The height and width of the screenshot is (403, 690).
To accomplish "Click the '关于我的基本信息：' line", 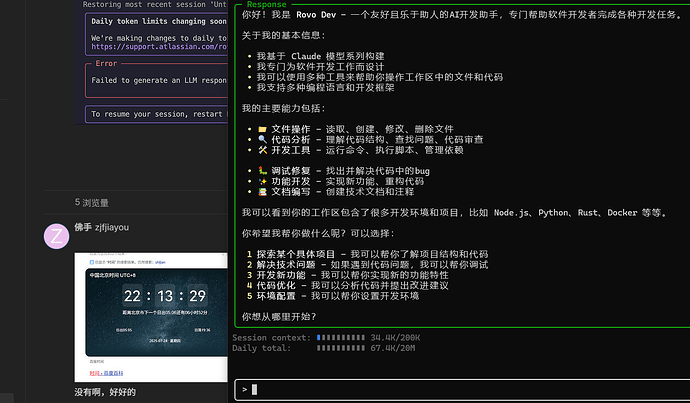I will click(286, 35).
